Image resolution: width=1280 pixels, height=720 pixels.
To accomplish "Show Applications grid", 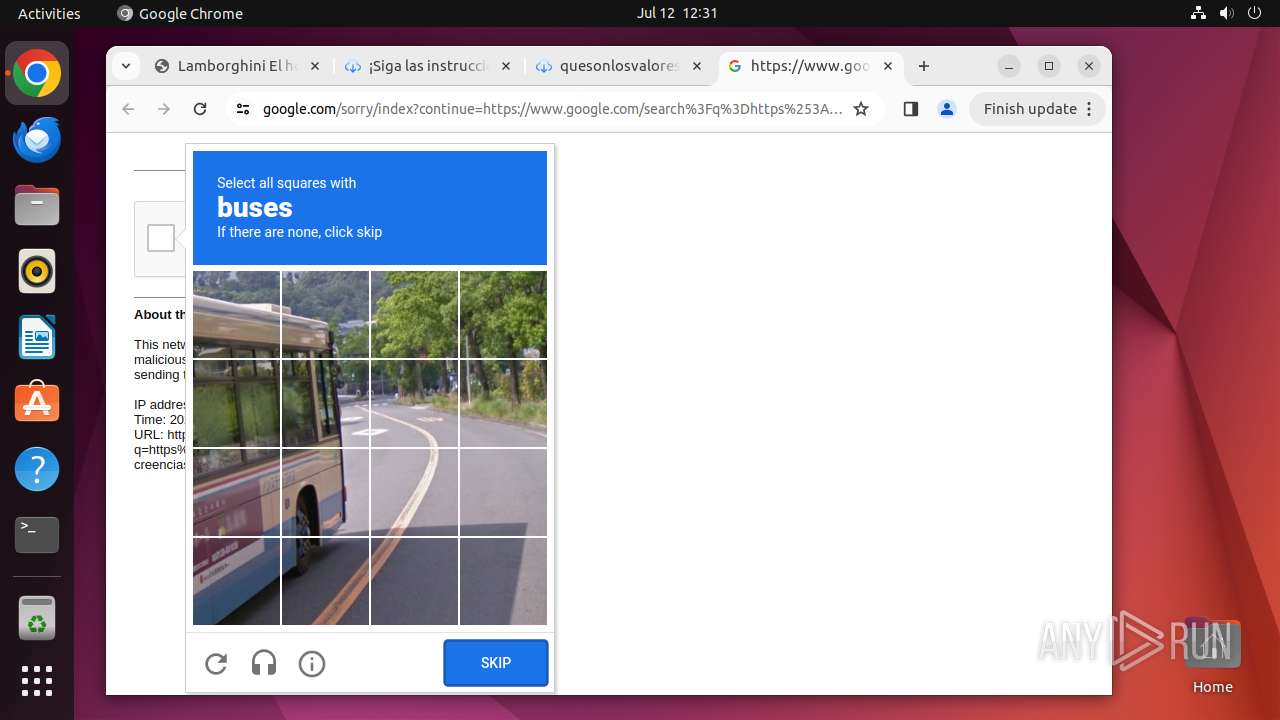I will point(37,681).
